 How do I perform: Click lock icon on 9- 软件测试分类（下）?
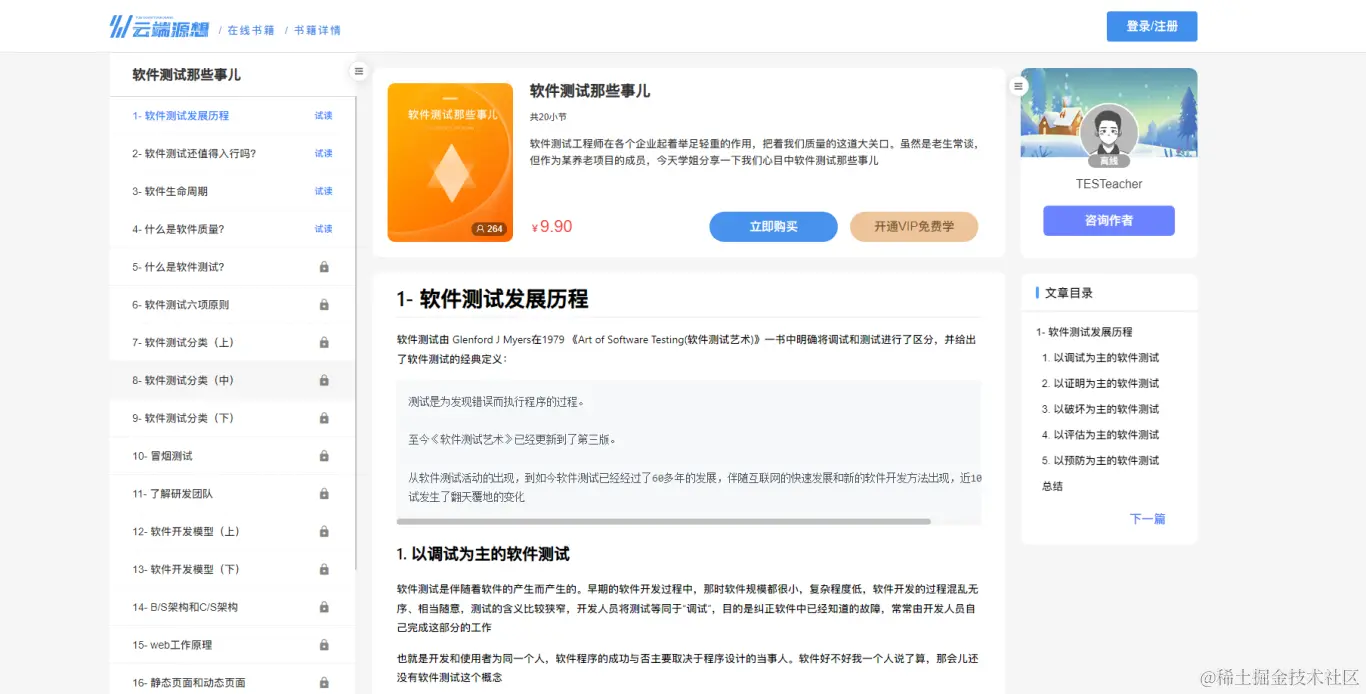tap(324, 418)
